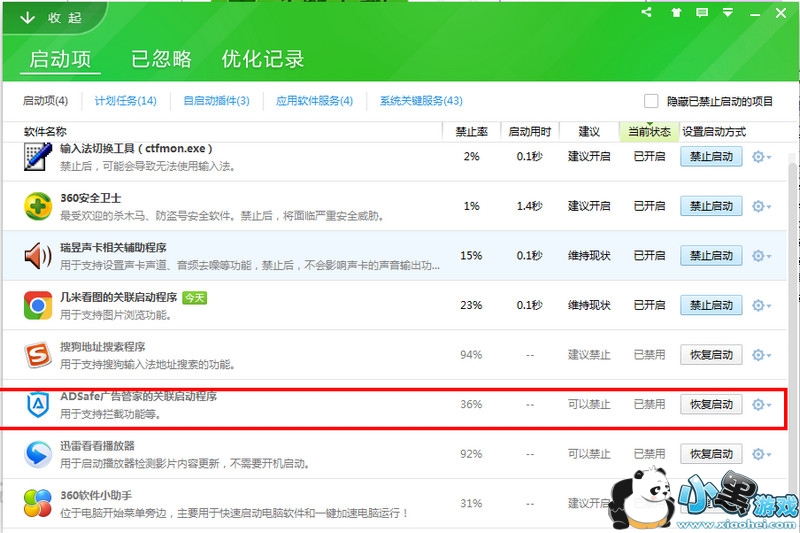
Task: Click the 94% disable rate value
Action: tap(471, 354)
